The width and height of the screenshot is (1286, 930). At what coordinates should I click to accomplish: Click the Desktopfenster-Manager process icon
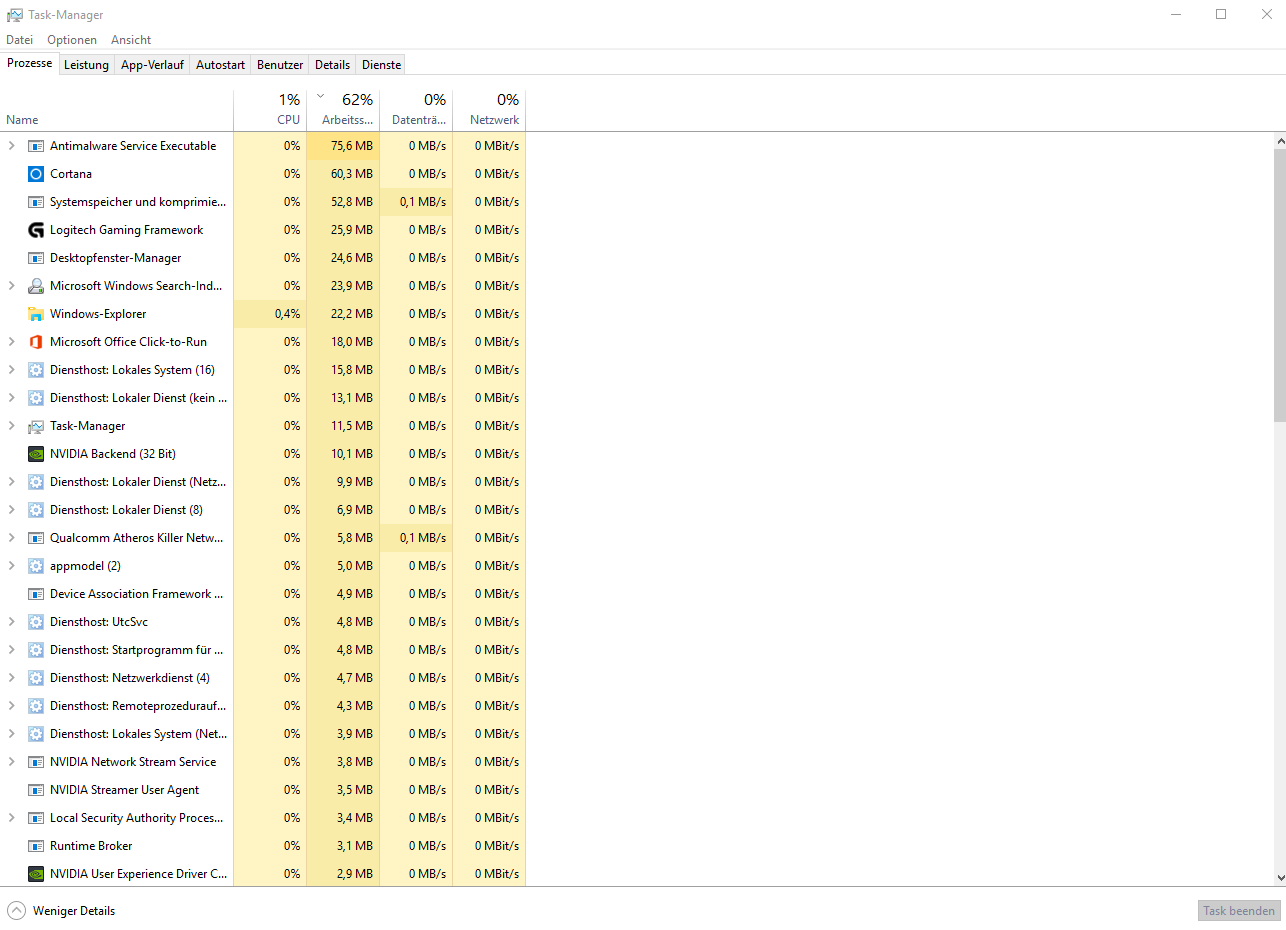tap(36, 258)
